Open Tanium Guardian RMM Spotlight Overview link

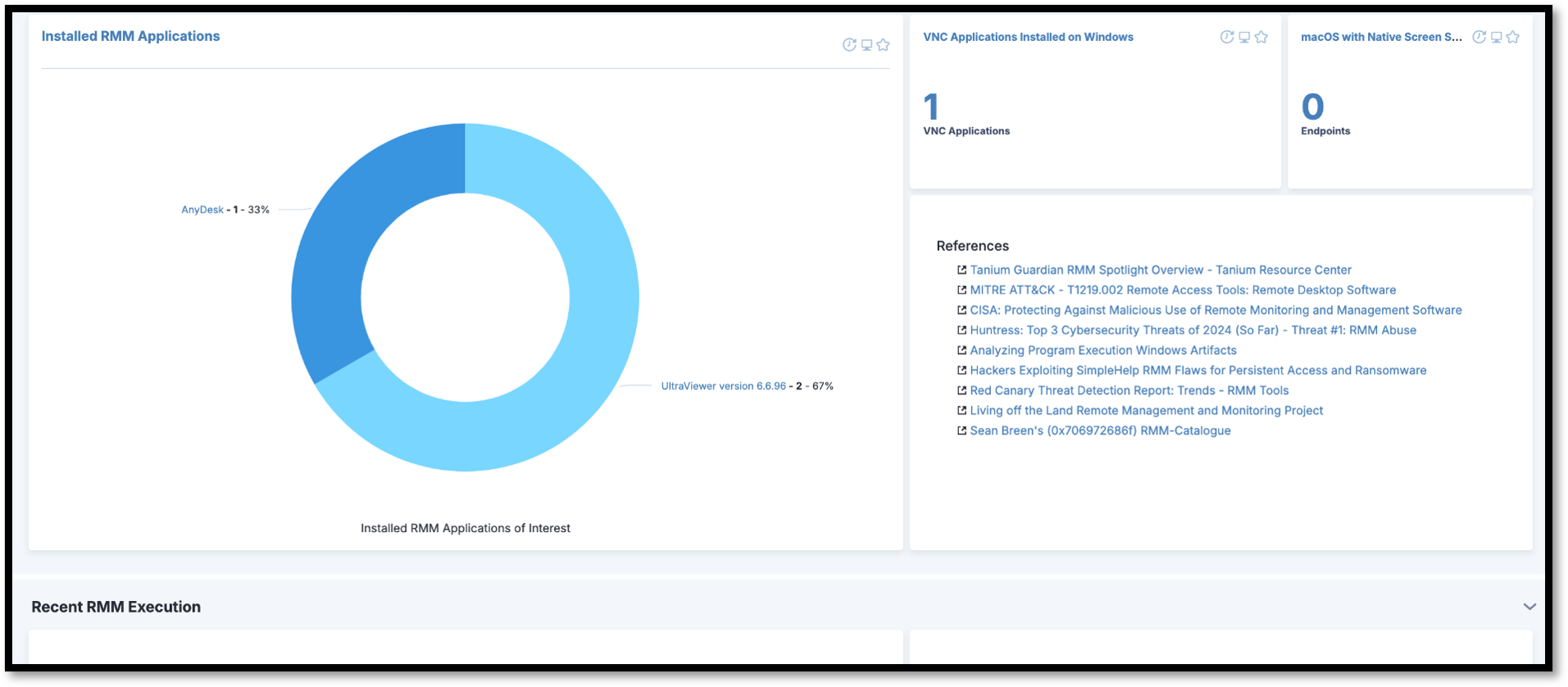pyautogui.click(x=1161, y=270)
